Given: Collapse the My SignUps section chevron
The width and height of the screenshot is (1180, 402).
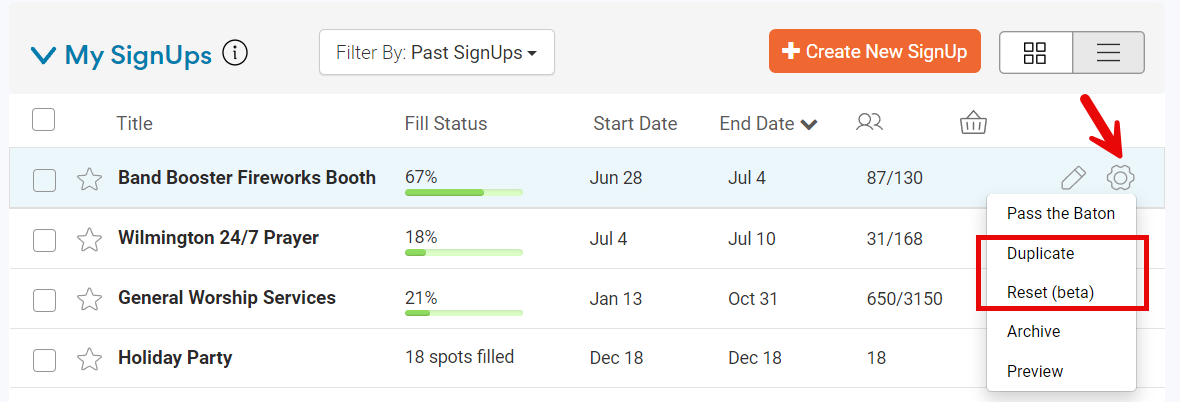Looking at the screenshot, I should [43, 55].
